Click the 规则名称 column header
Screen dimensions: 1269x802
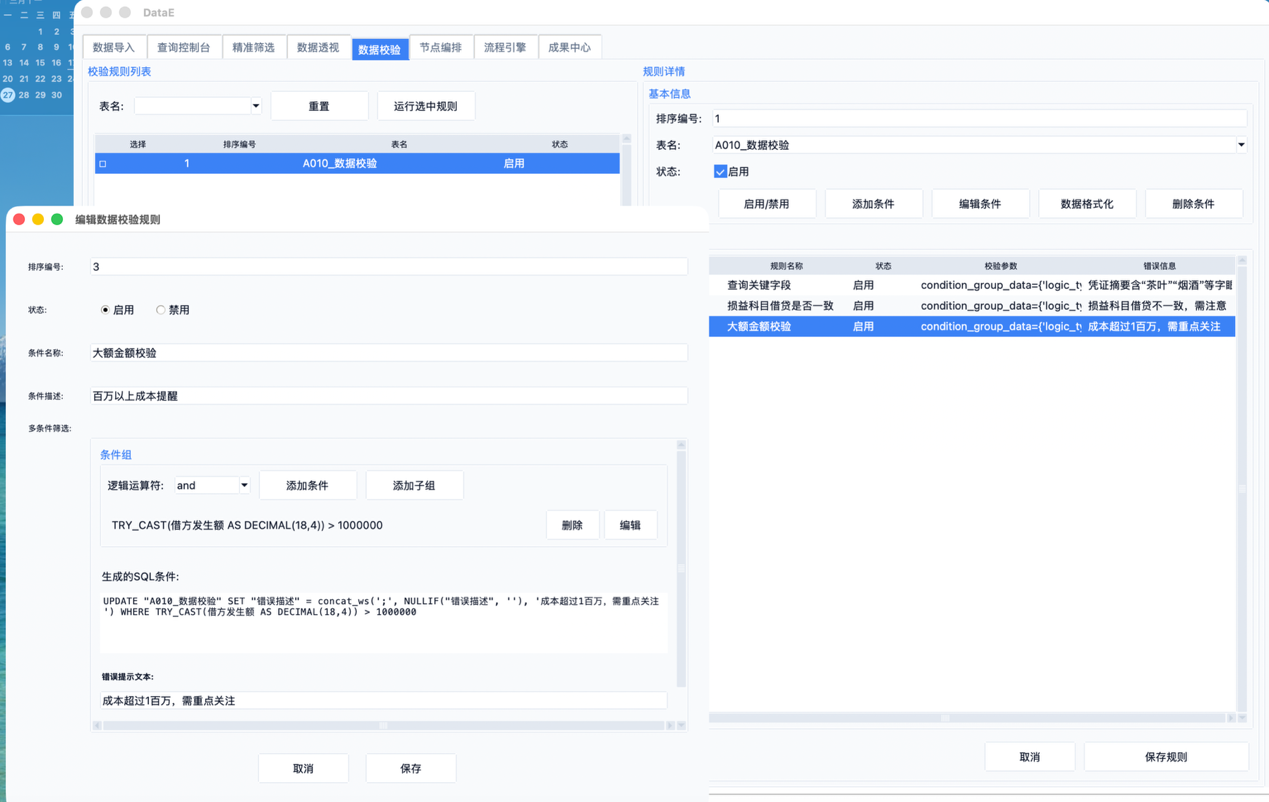(x=786, y=266)
